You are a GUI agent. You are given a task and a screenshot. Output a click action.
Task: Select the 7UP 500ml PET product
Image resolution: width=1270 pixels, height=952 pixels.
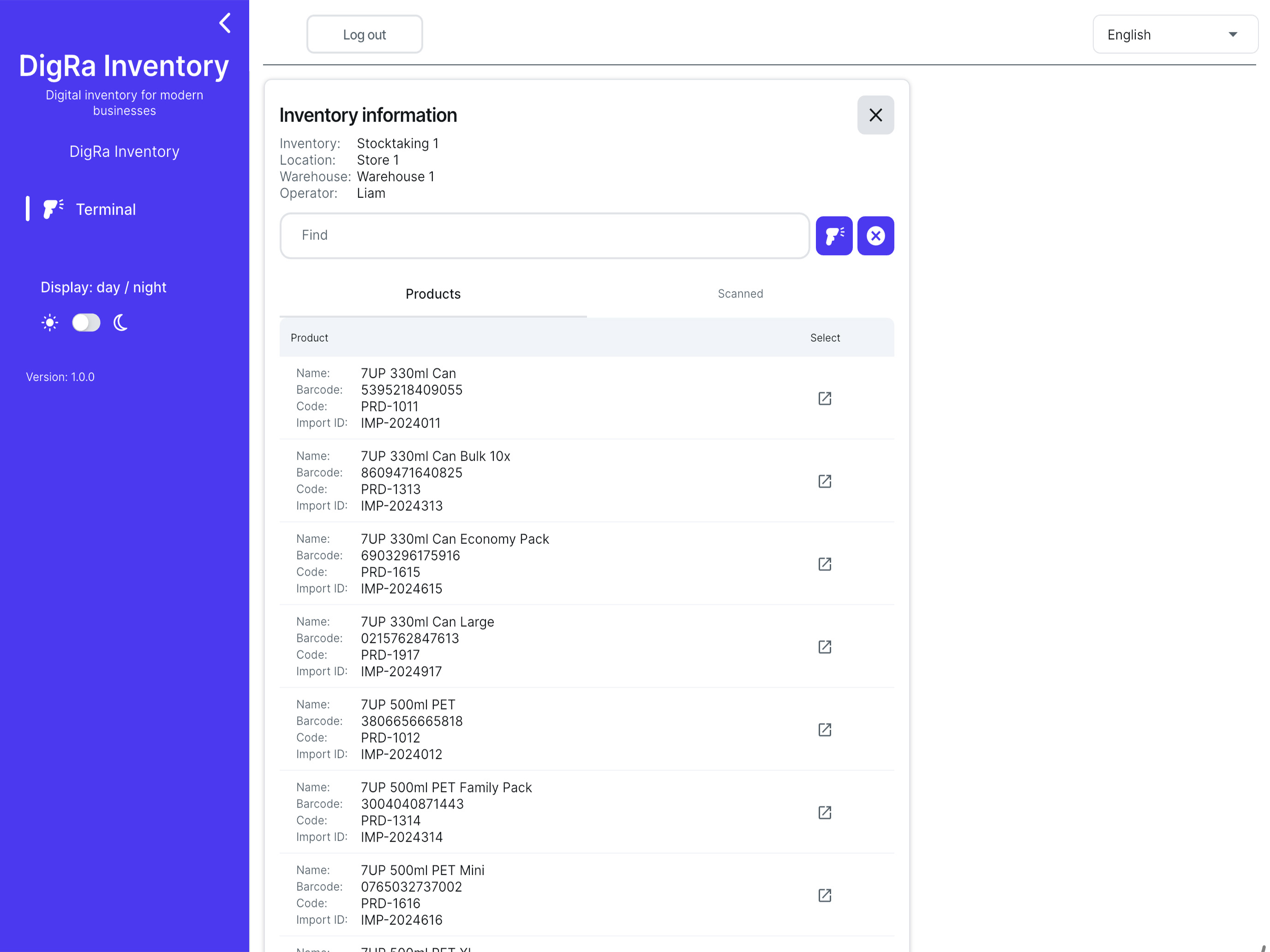(x=825, y=729)
